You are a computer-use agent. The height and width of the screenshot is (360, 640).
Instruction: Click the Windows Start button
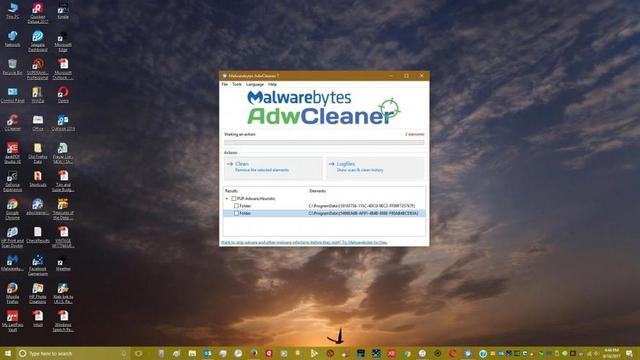[7, 353]
